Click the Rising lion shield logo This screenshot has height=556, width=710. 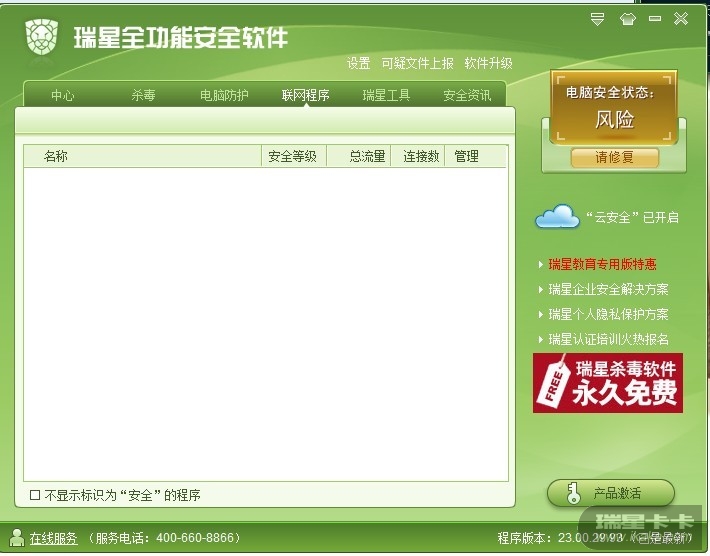pyautogui.click(x=42, y=36)
